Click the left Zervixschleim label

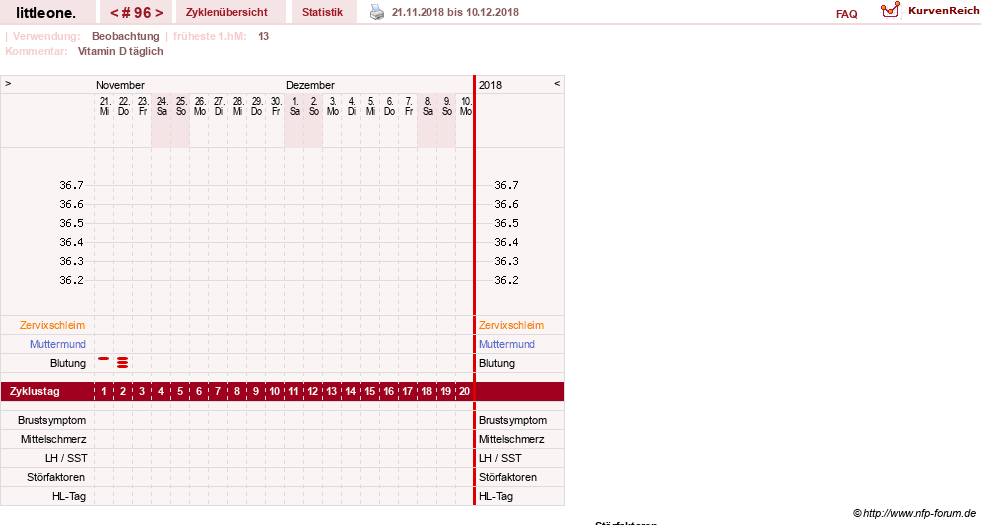[x=52, y=325]
